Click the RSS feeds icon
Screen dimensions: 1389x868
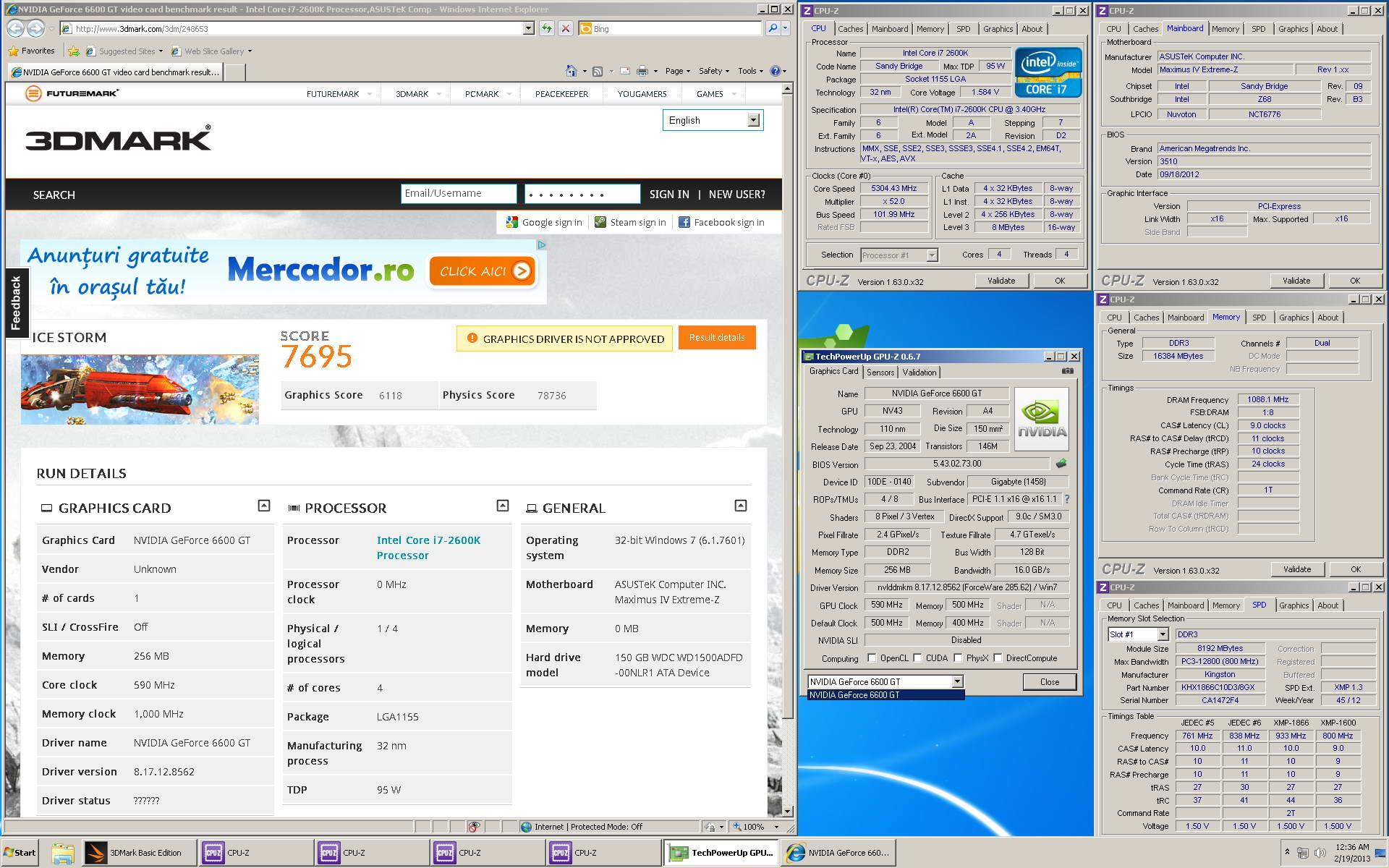click(598, 71)
